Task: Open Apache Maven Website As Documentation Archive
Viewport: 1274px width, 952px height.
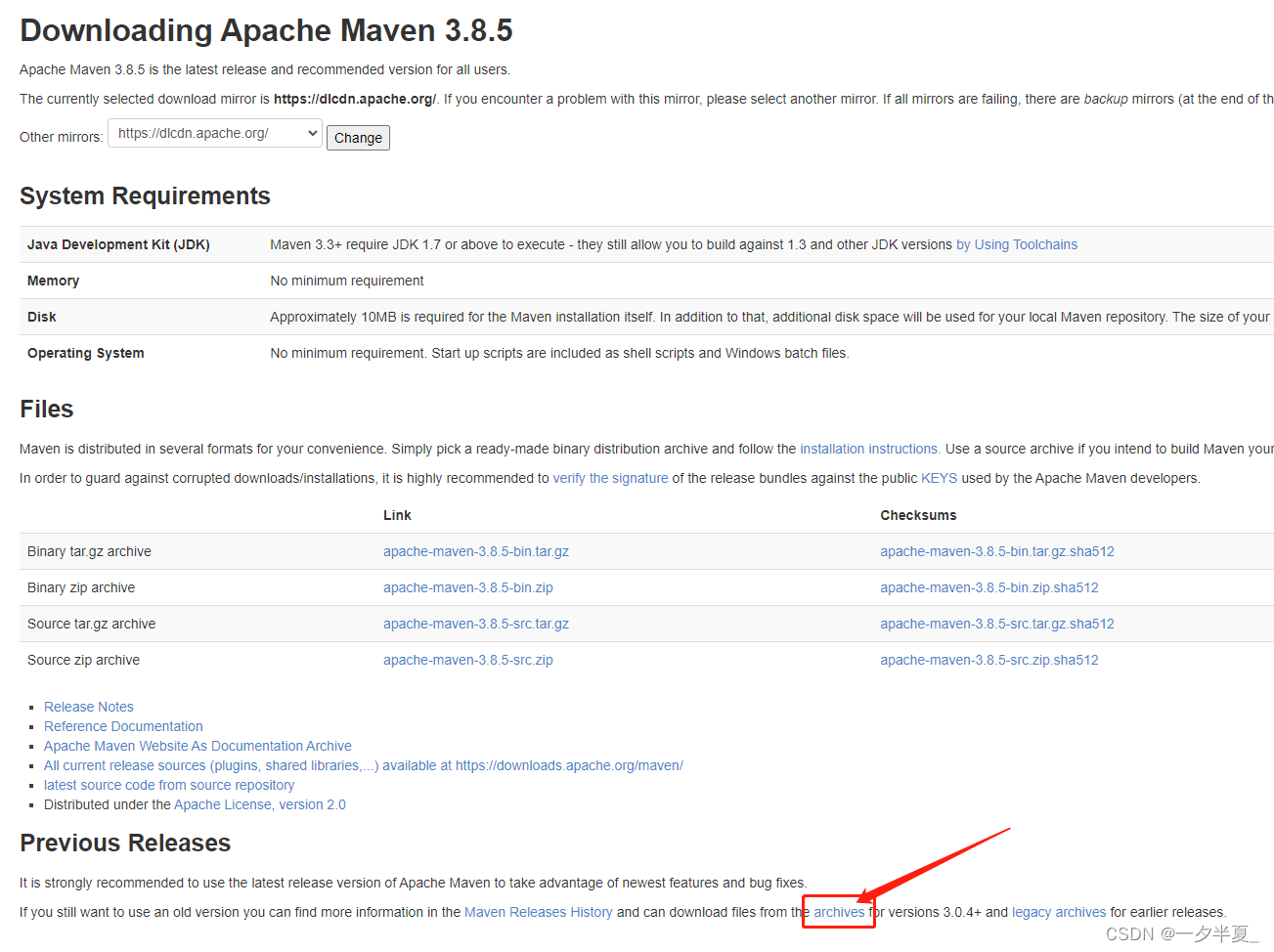Action: click(198, 746)
